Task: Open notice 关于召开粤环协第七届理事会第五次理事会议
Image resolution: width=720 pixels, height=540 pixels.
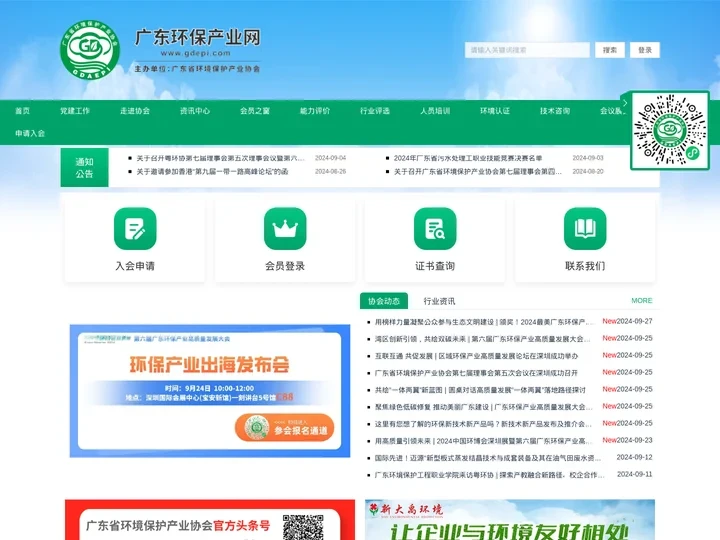Action: click(x=220, y=158)
